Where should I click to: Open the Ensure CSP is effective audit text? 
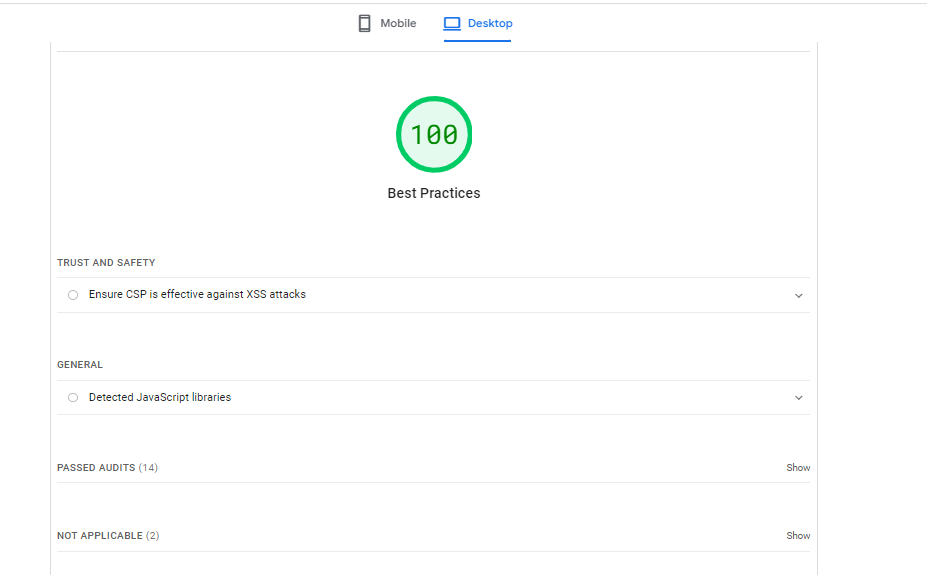pos(197,295)
